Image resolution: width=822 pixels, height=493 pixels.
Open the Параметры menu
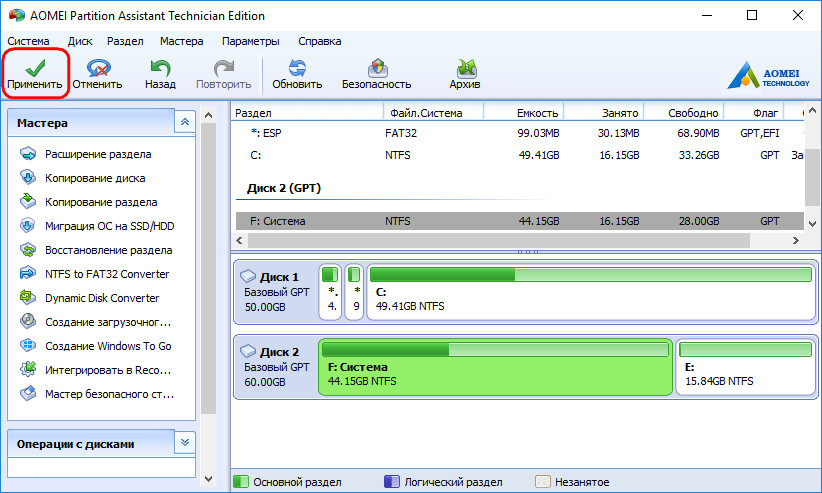coord(251,41)
